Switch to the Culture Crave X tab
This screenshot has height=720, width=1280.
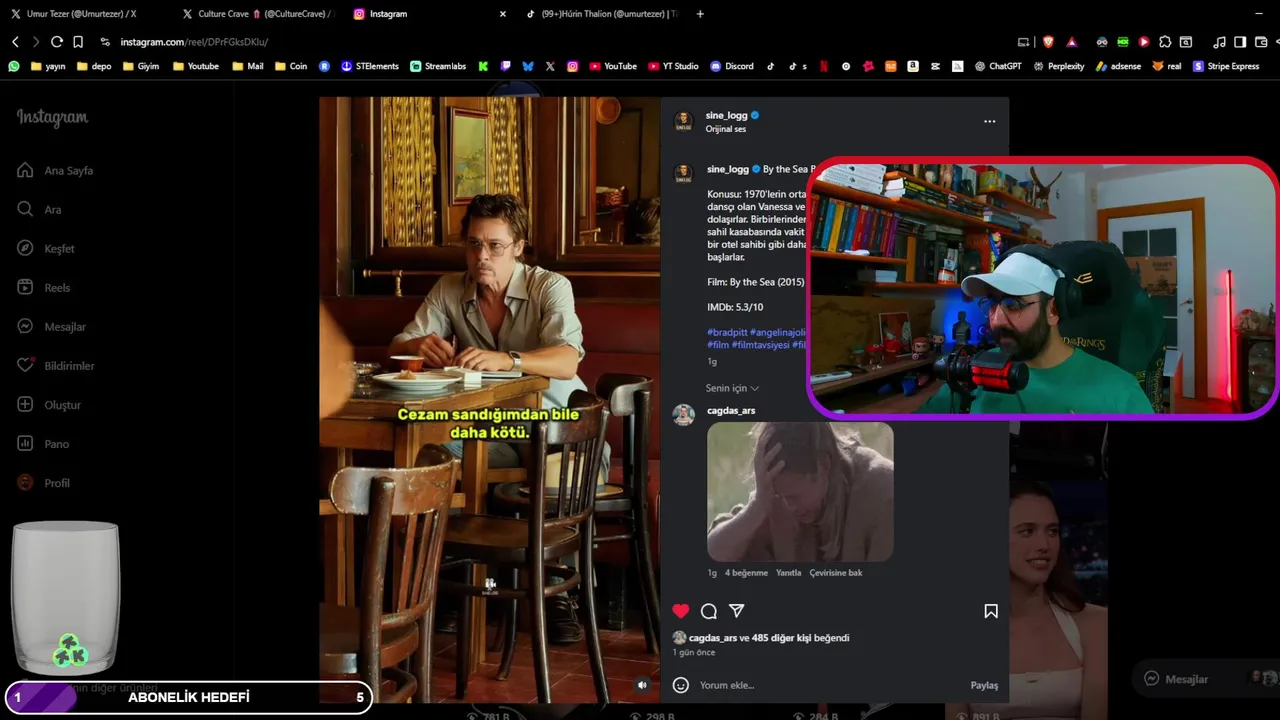(x=257, y=14)
